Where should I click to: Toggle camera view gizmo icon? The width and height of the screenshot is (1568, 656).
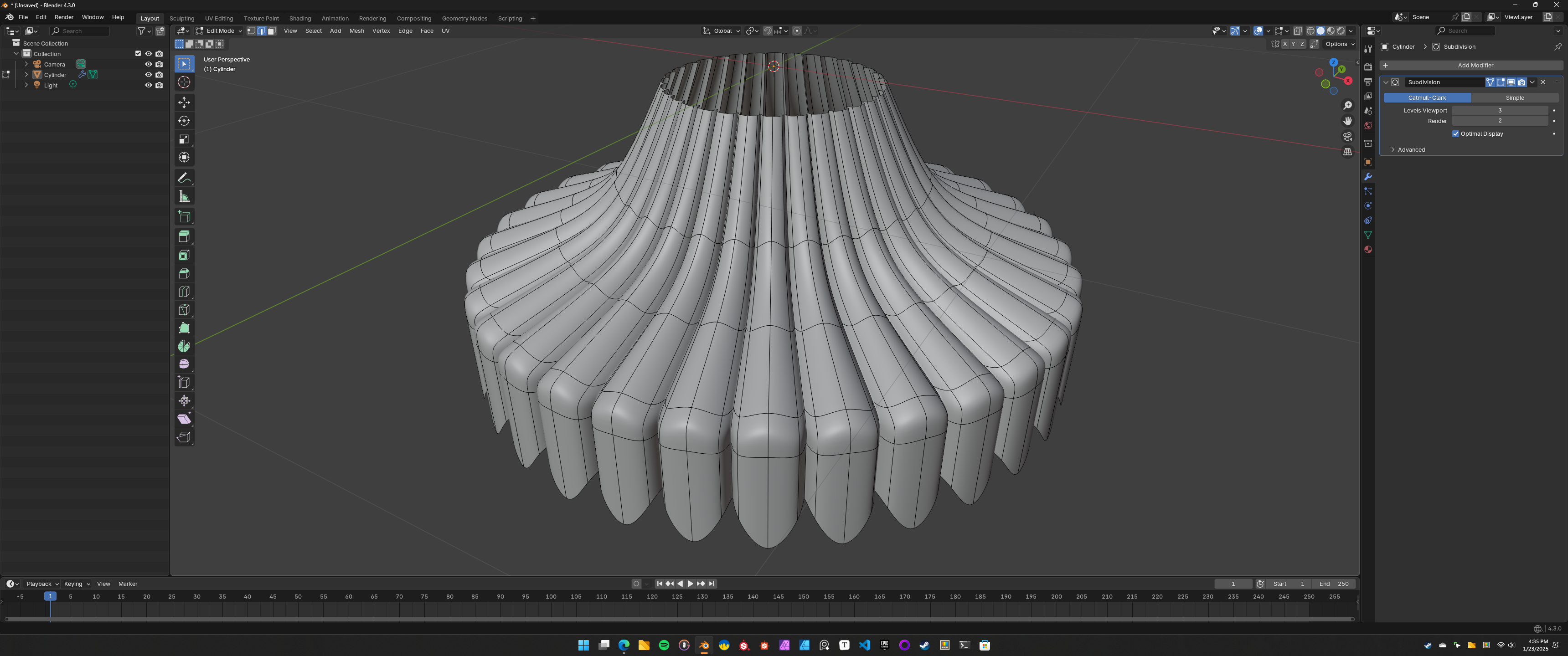(1348, 136)
